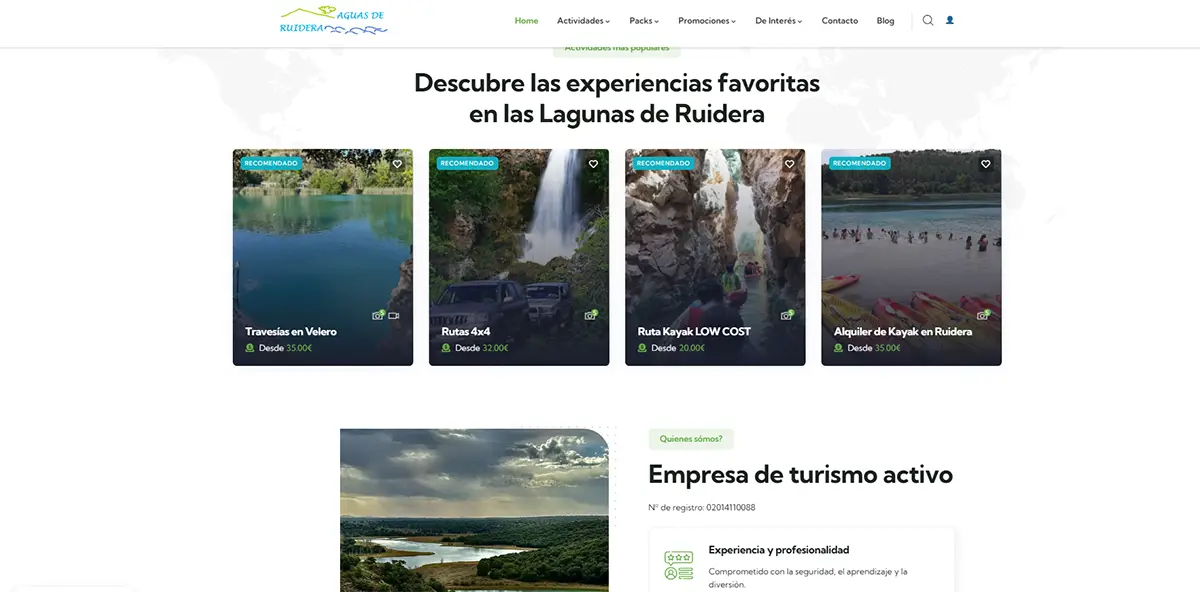Open the Ruta Kayak LOW COST title

pyautogui.click(x=694, y=332)
